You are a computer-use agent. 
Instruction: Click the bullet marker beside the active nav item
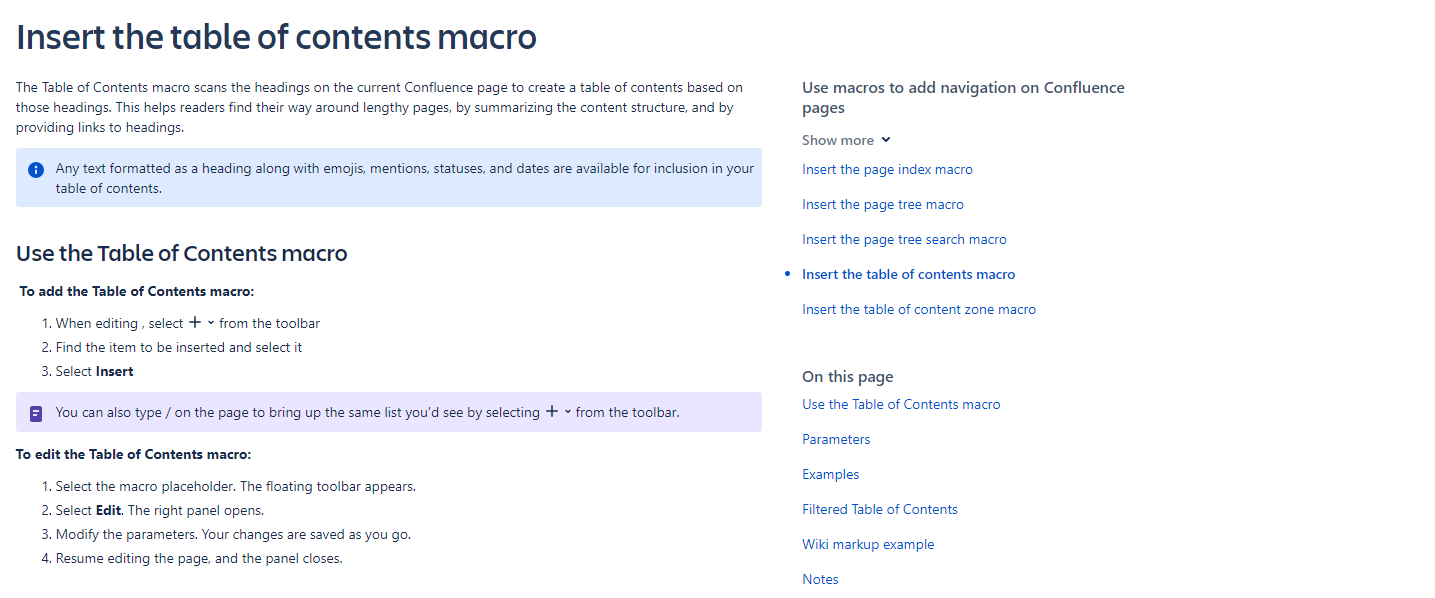(788, 274)
